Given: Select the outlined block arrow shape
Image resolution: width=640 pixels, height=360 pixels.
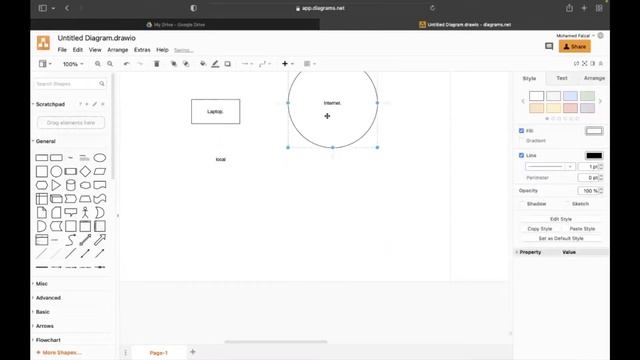Looking at the screenshot, I should (x=100, y=240).
